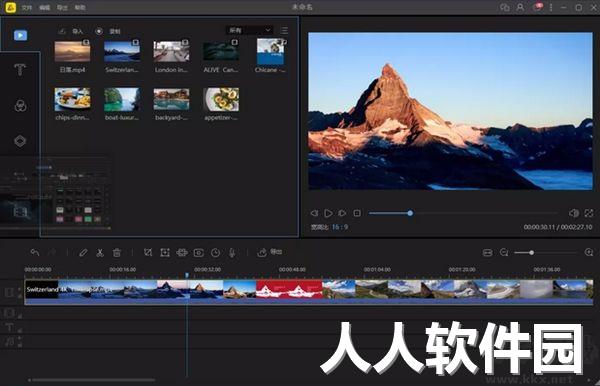Screen dimensions: 600x386
Task: Fit the timeline with the zoom-to-fit icon
Action: point(487,252)
